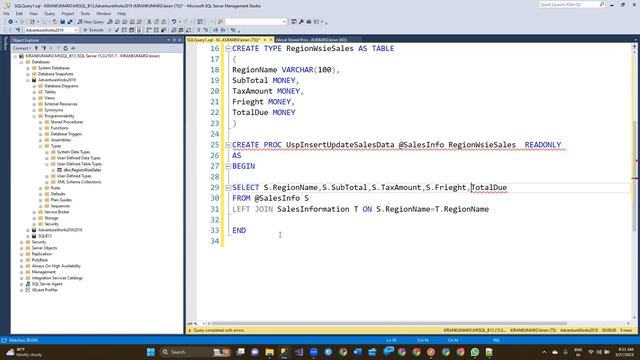
Task: Select the System Data Types folder
Action: 73,152
